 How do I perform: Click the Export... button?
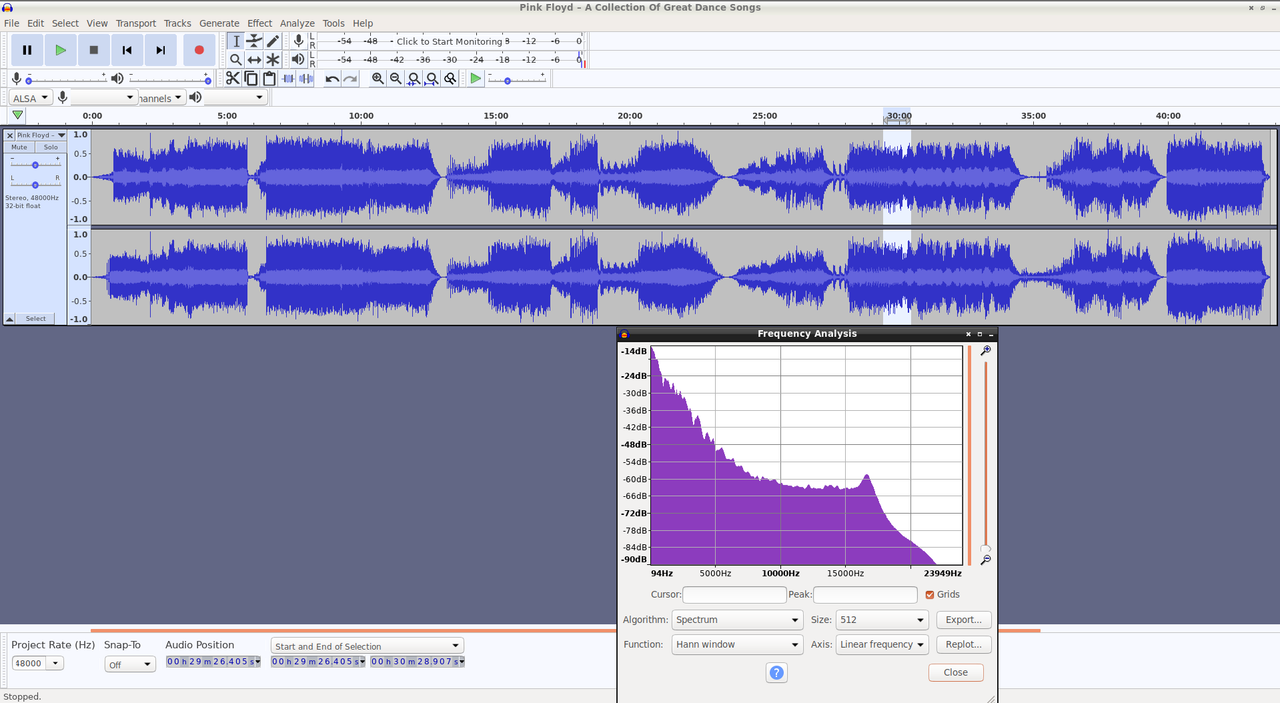(964, 620)
